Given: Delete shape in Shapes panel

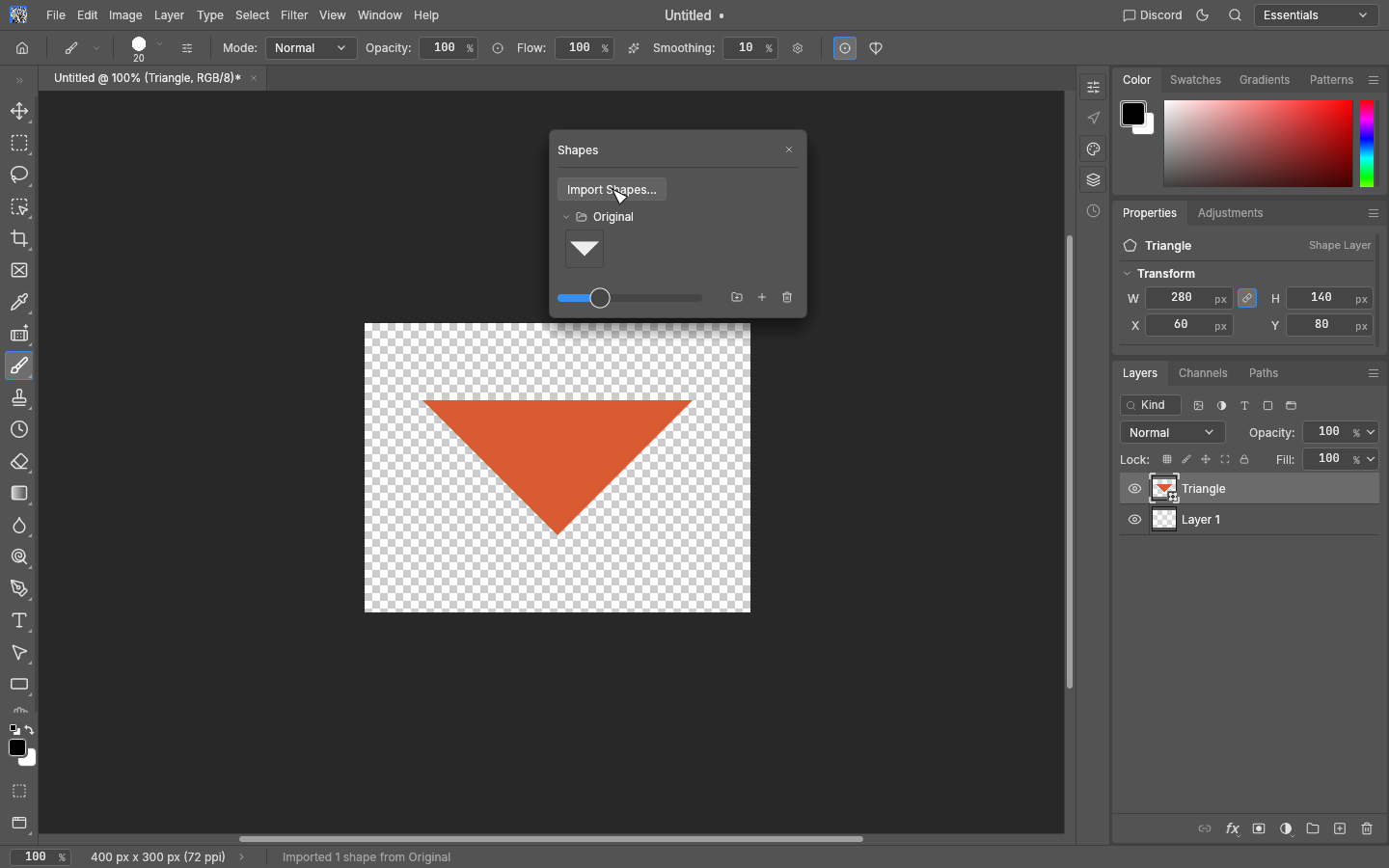Looking at the screenshot, I should 787,298.
